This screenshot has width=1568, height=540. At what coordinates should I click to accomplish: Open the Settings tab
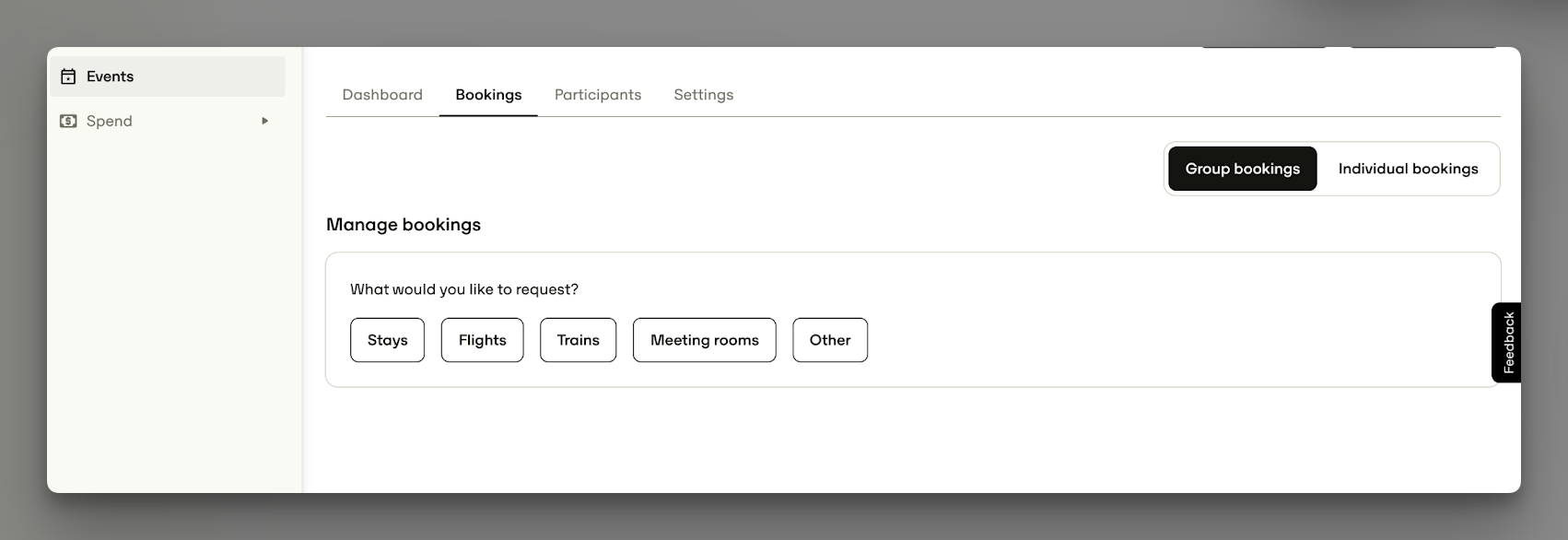coord(704,95)
